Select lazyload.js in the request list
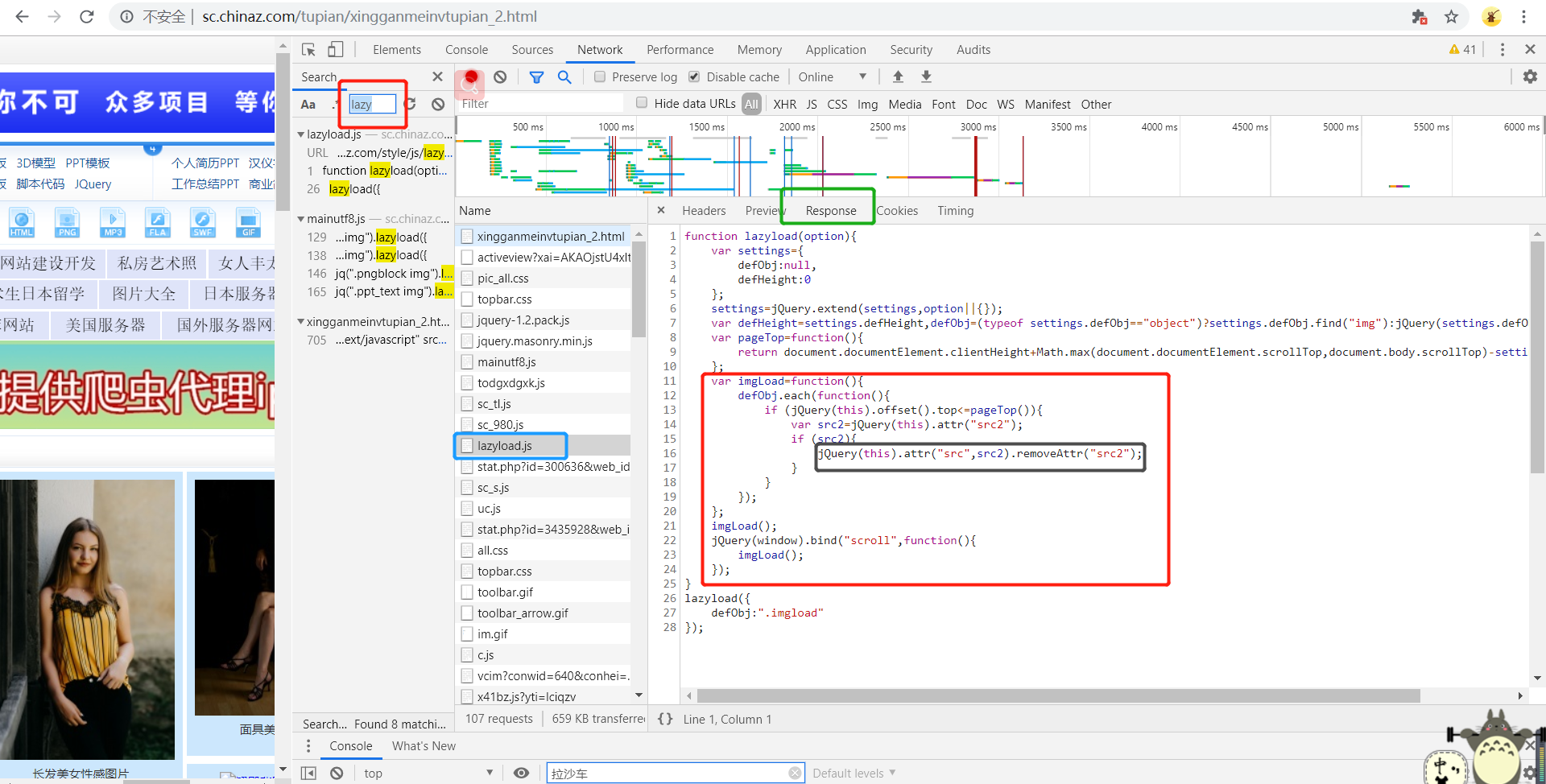Viewport: 1546px width, 784px height. point(544,446)
